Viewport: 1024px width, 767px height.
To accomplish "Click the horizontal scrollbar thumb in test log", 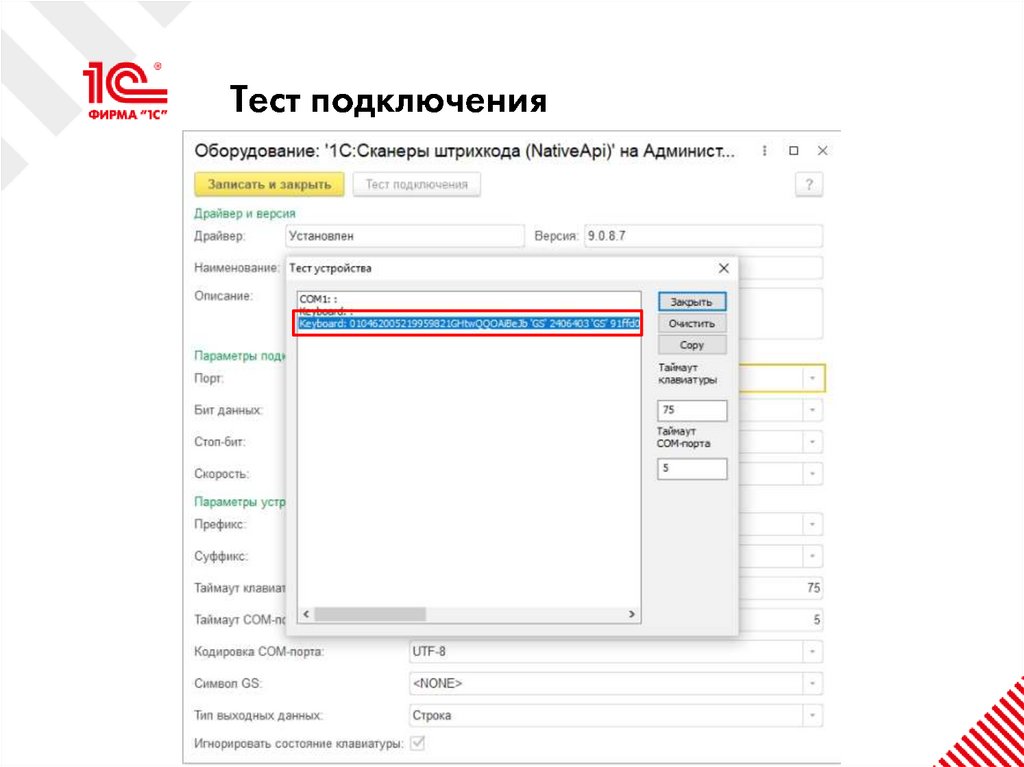I will coord(370,614).
